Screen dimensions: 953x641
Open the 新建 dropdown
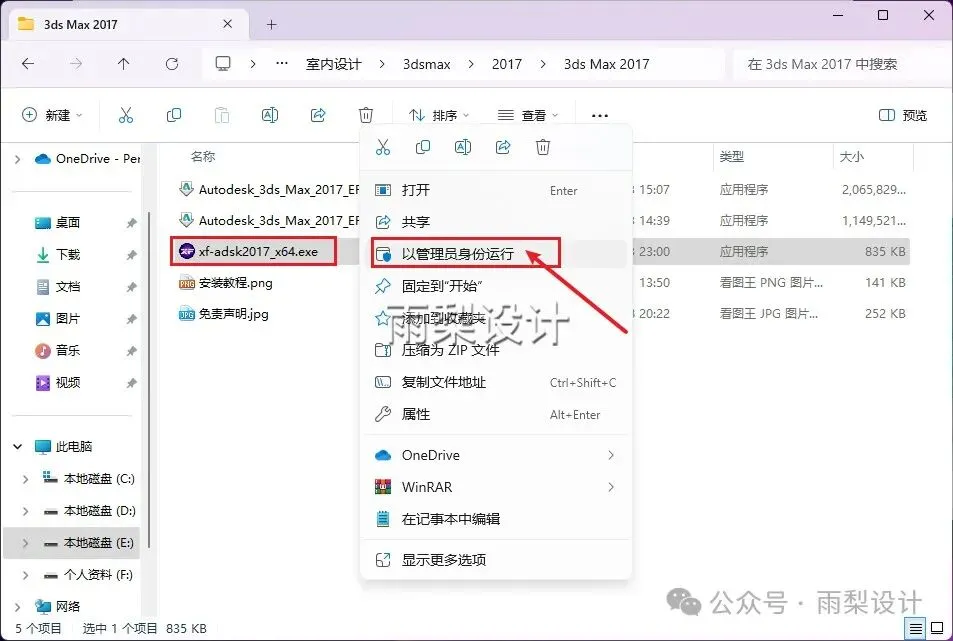[x=52, y=115]
